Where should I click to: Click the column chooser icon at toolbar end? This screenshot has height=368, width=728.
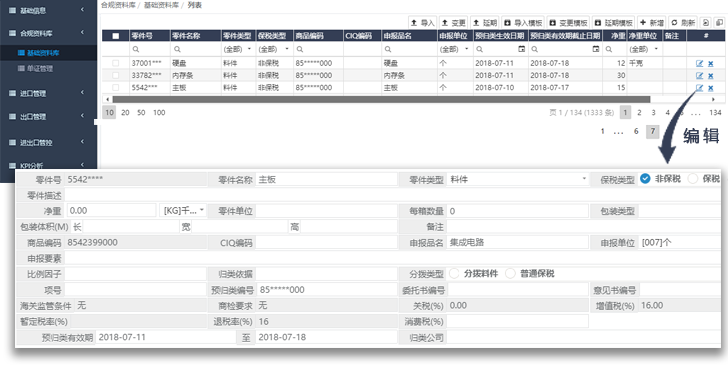coord(719,22)
